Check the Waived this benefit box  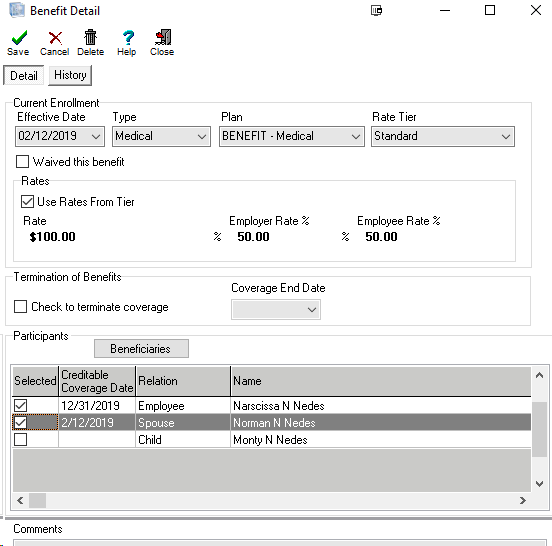click(x=23, y=162)
